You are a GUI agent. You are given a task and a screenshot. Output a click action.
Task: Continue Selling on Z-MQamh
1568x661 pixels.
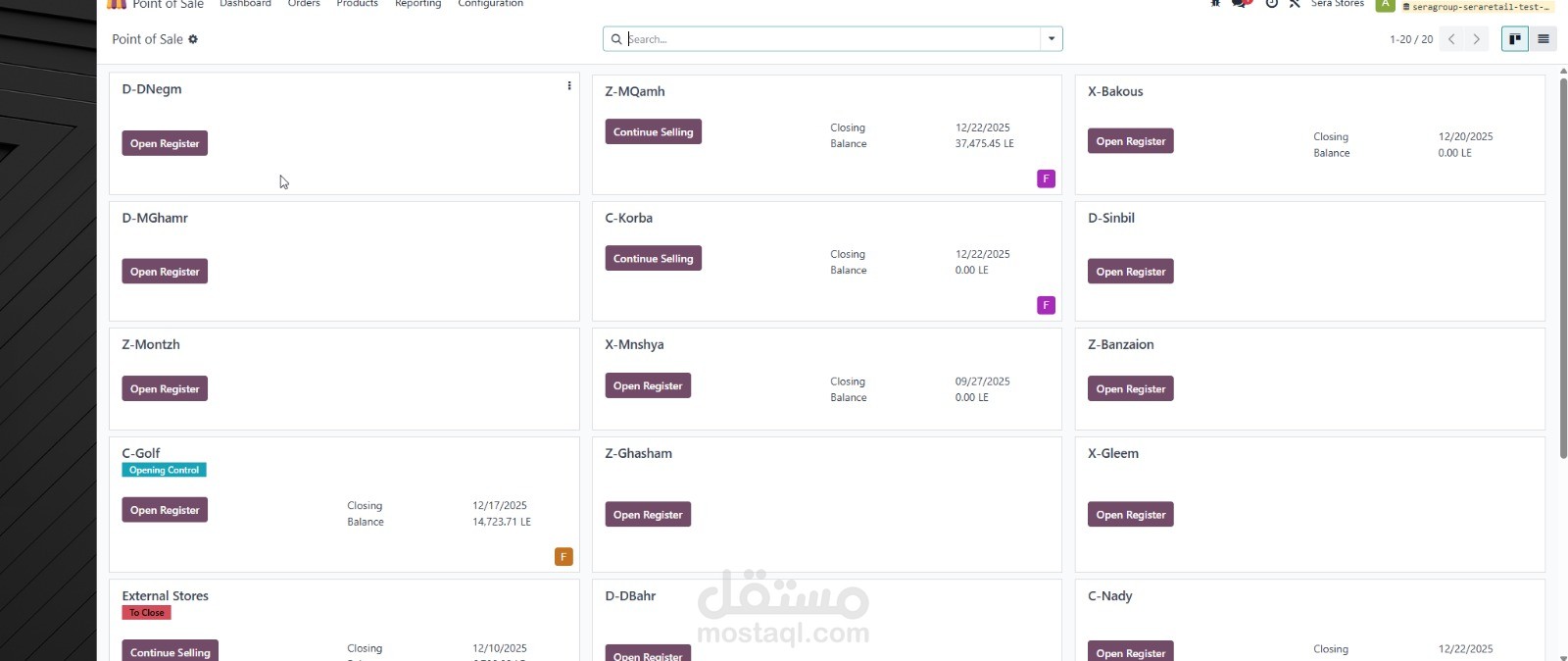(653, 132)
